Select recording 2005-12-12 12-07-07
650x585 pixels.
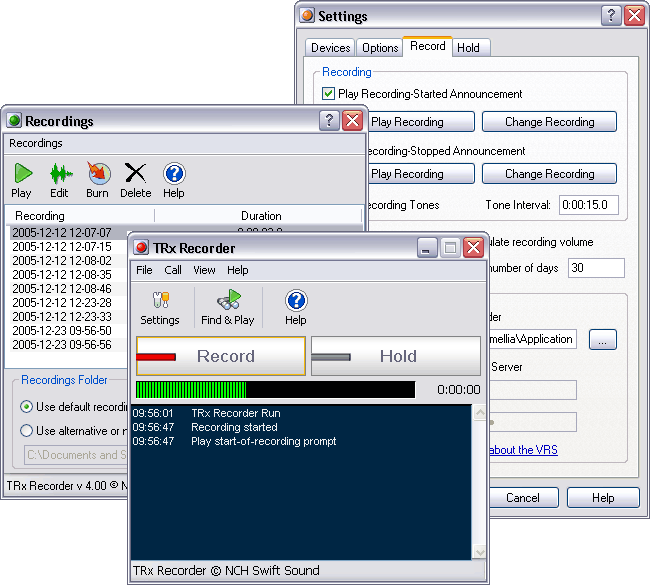pos(62,233)
